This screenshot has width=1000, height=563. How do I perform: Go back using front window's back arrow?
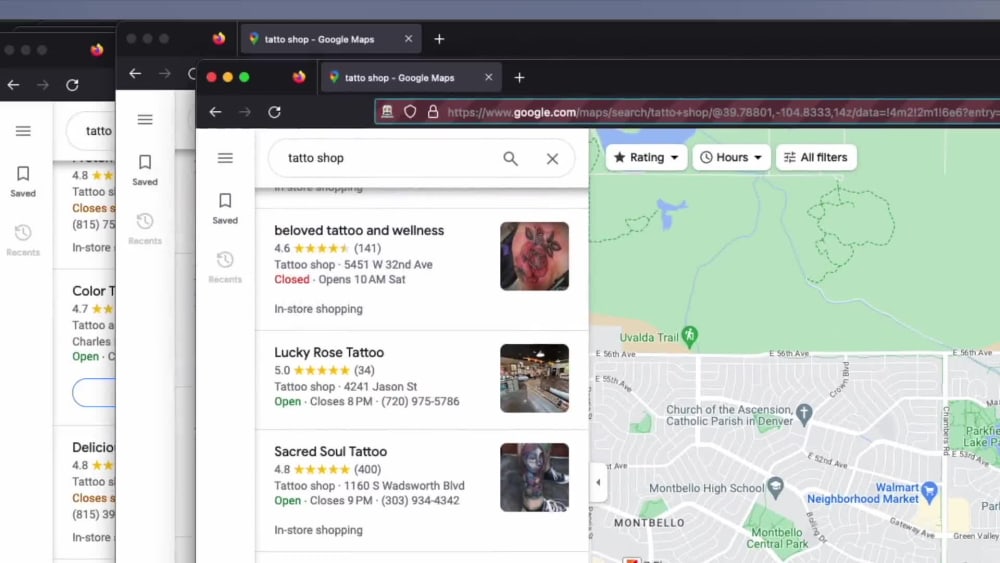tap(216, 112)
